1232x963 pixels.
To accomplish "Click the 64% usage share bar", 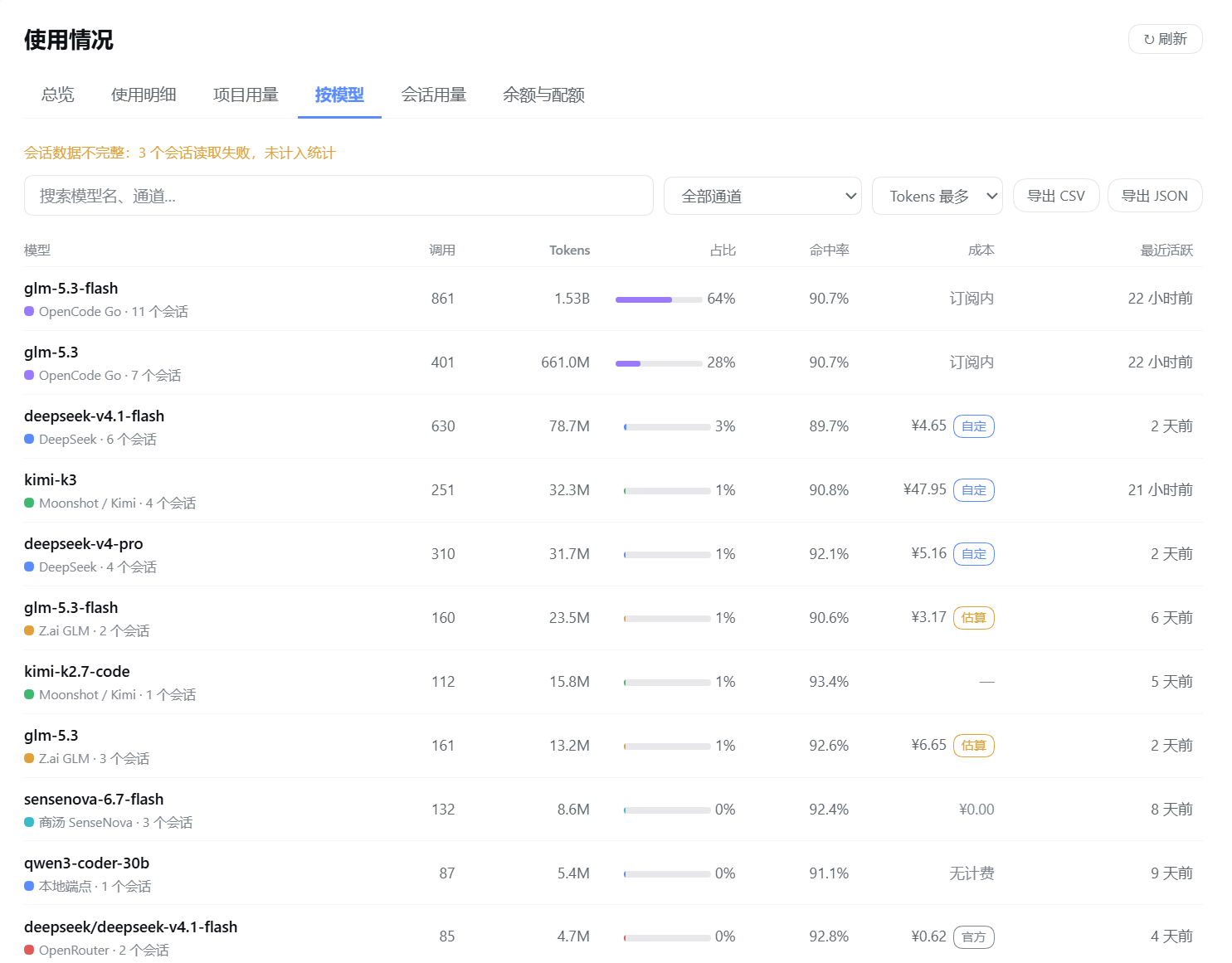I will click(x=659, y=299).
